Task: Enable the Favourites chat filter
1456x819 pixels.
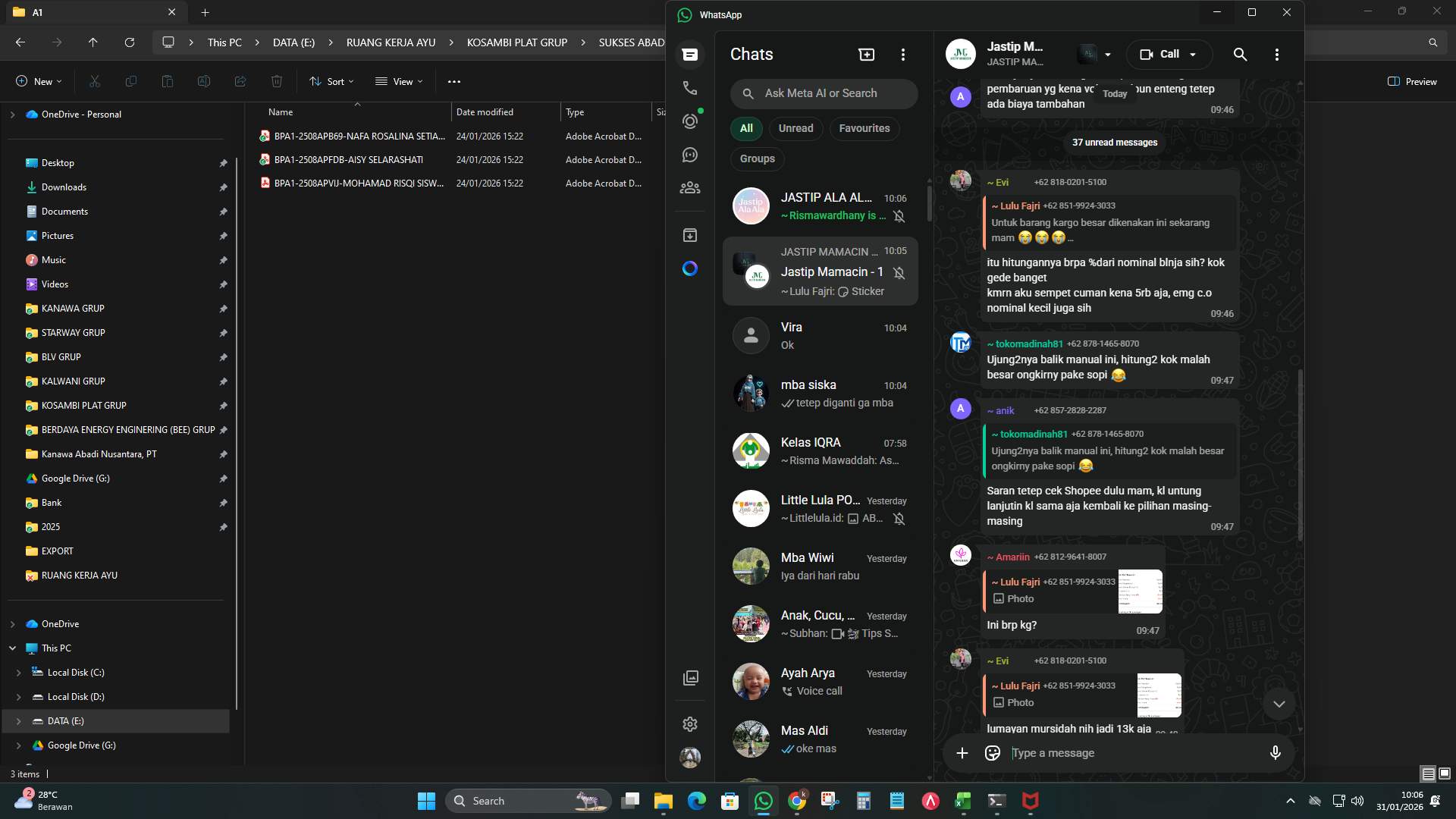Action: [x=864, y=128]
